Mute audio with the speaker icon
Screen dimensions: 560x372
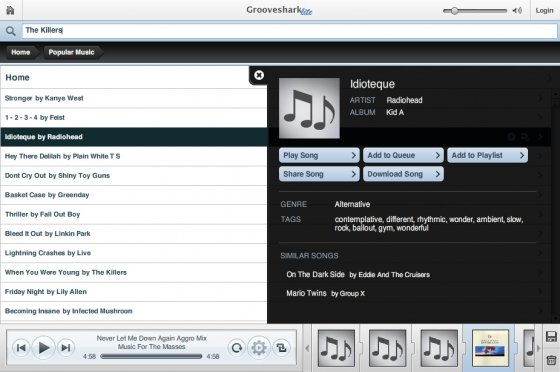pyautogui.click(x=517, y=10)
